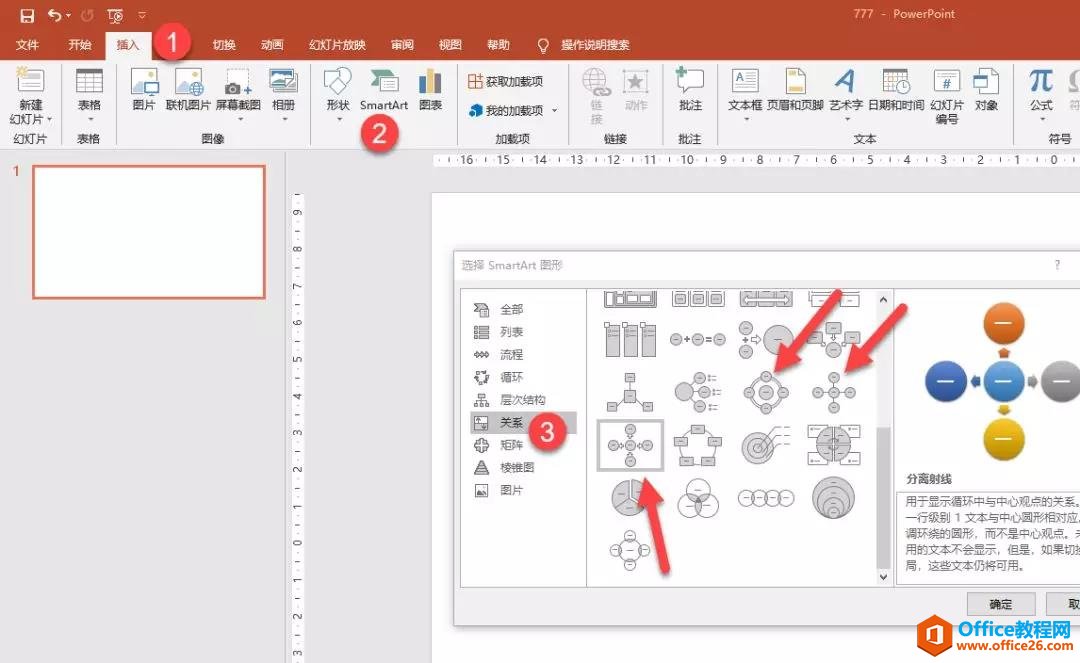The image size is (1080, 663).
Task: Select slide 1 thumbnail in panel
Action: pos(149,232)
